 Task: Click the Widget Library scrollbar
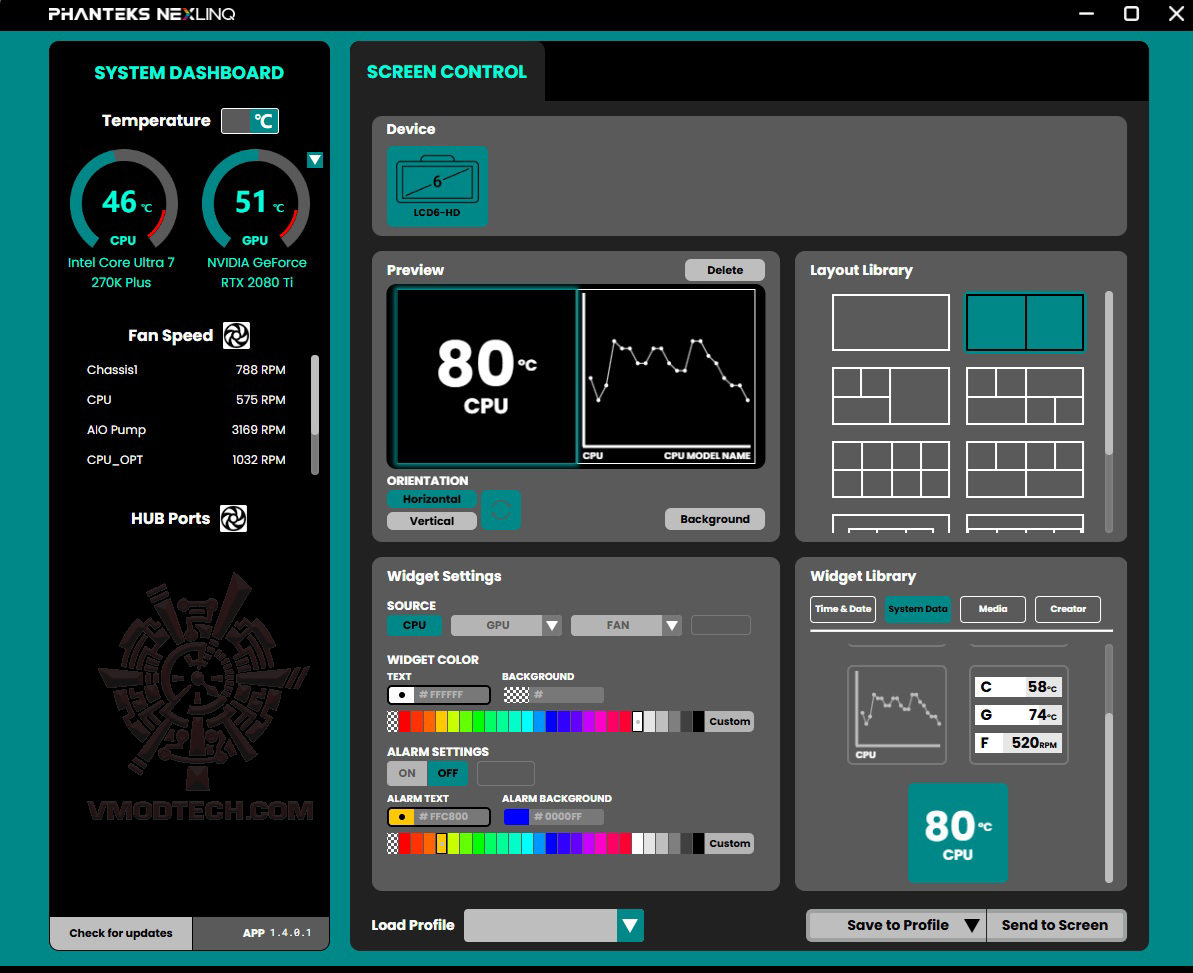point(1109,797)
